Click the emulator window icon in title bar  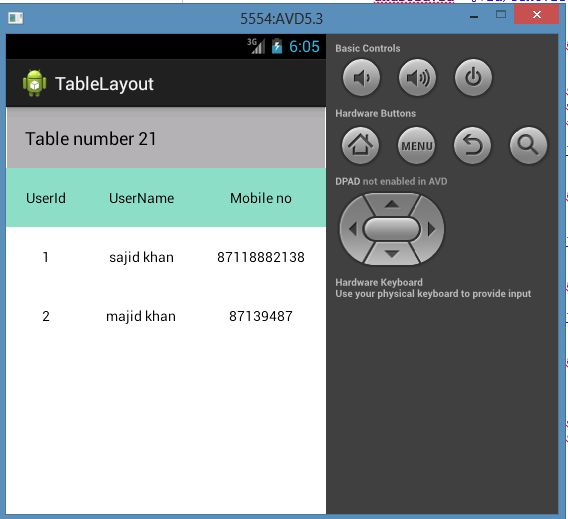tap(16, 18)
